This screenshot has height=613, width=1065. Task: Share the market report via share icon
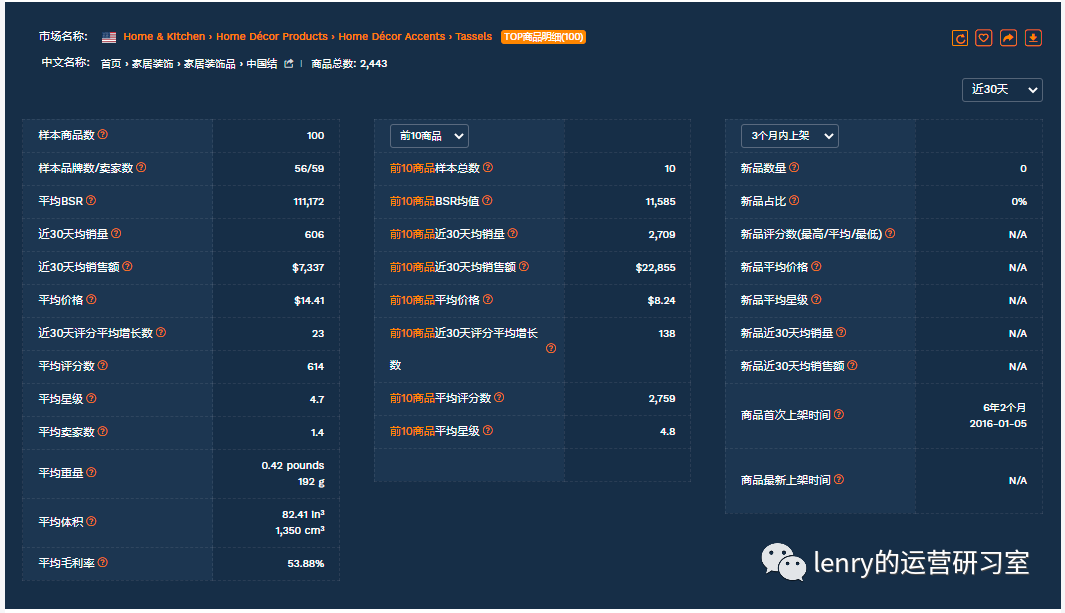point(1009,36)
